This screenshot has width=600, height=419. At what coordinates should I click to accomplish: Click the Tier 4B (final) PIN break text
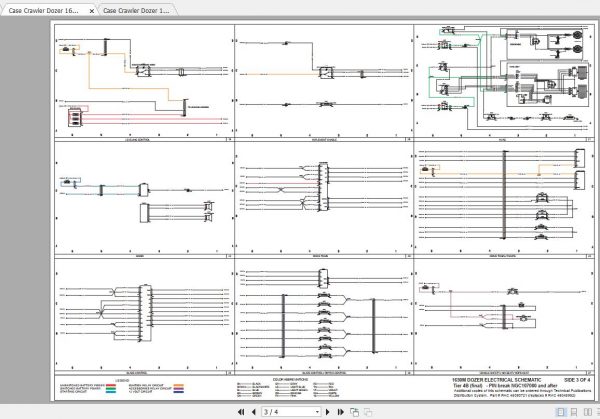[x=505, y=385]
